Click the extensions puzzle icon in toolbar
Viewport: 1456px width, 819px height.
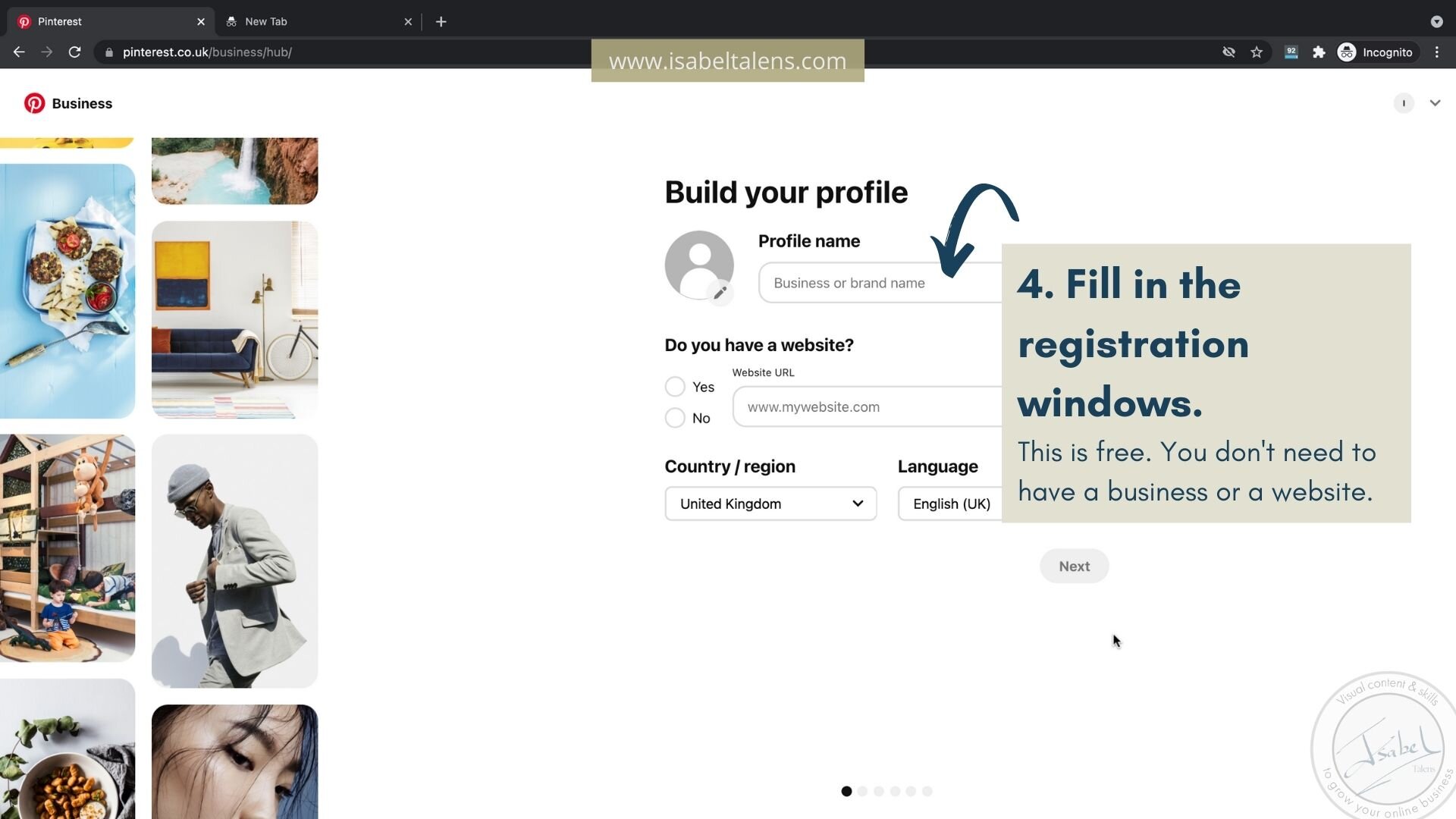coord(1320,52)
